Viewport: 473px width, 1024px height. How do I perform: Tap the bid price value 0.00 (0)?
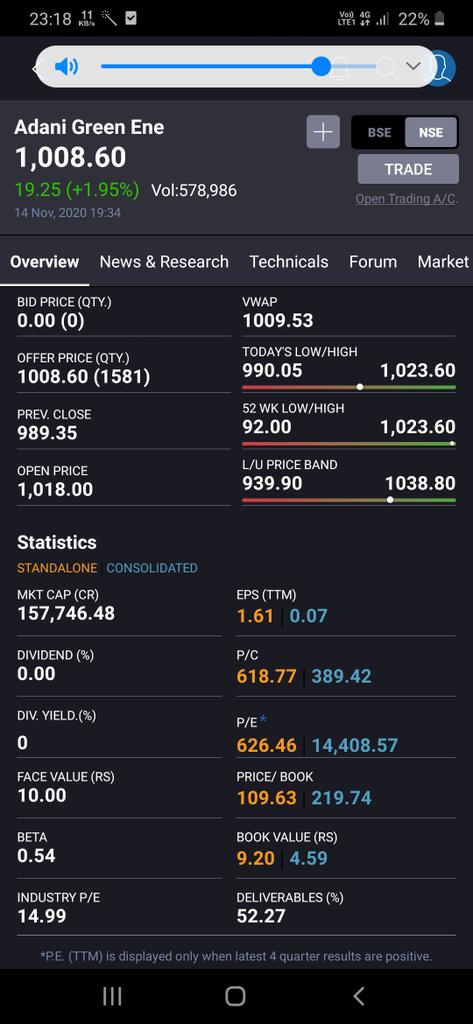51,321
